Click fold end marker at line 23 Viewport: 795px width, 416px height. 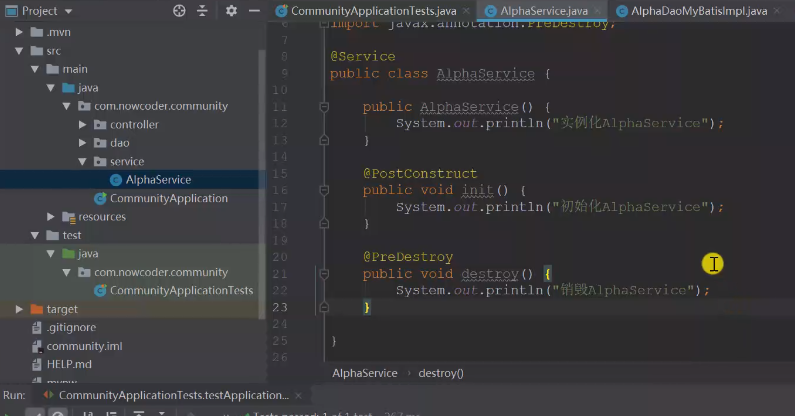324,307
